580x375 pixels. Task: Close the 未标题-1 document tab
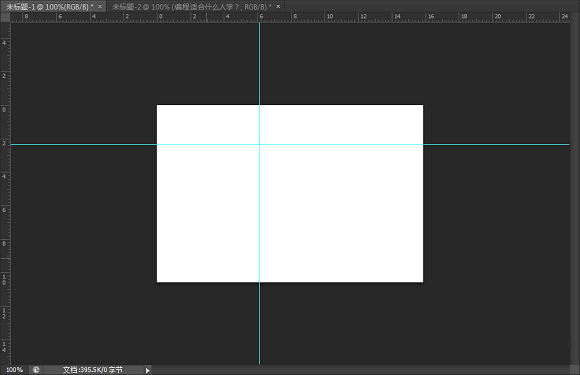pos(100,6)
